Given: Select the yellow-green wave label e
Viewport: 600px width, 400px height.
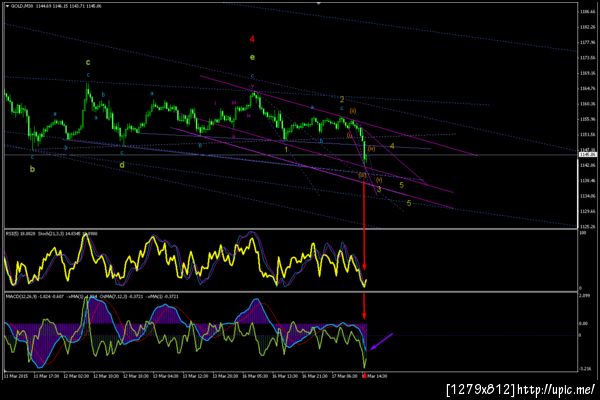Looking at the screenshot, I should (252, 57).
